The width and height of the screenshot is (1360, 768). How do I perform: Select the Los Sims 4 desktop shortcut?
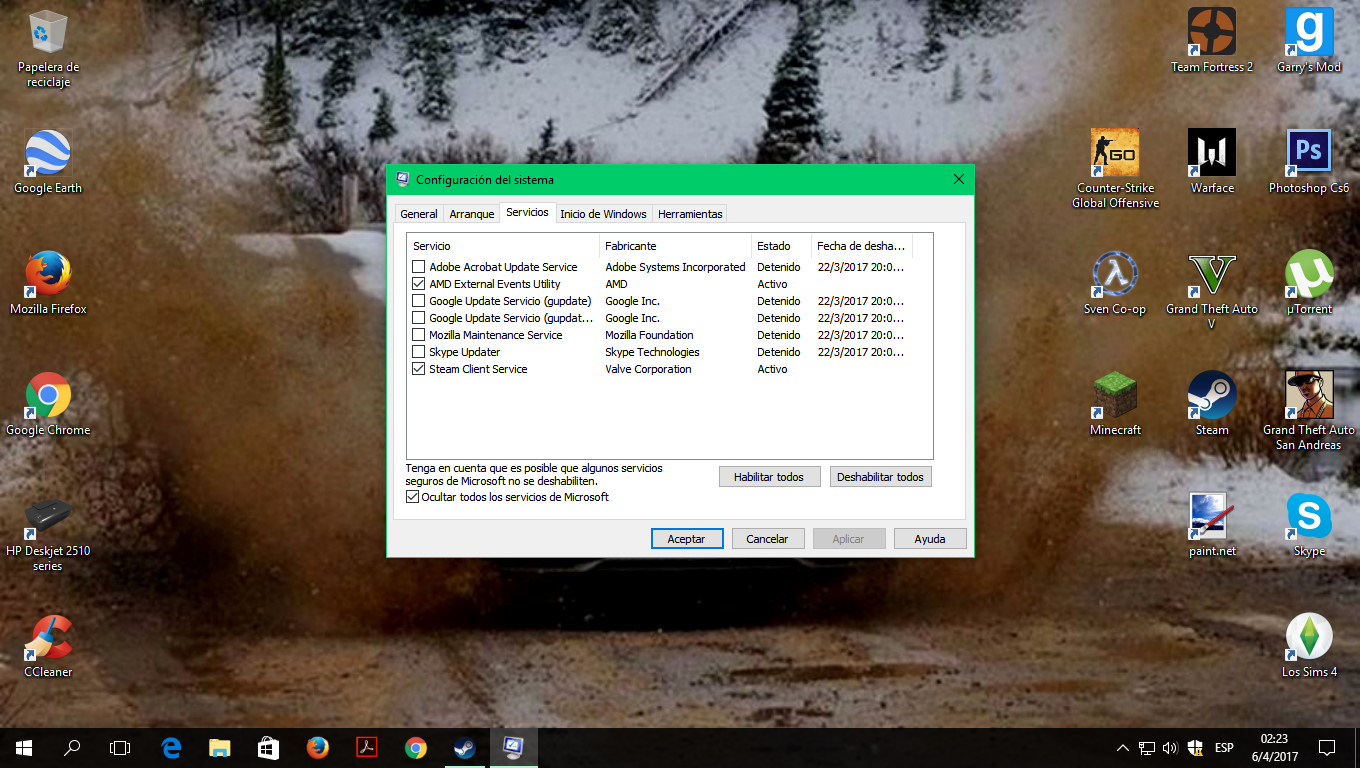pos(1309,646)
